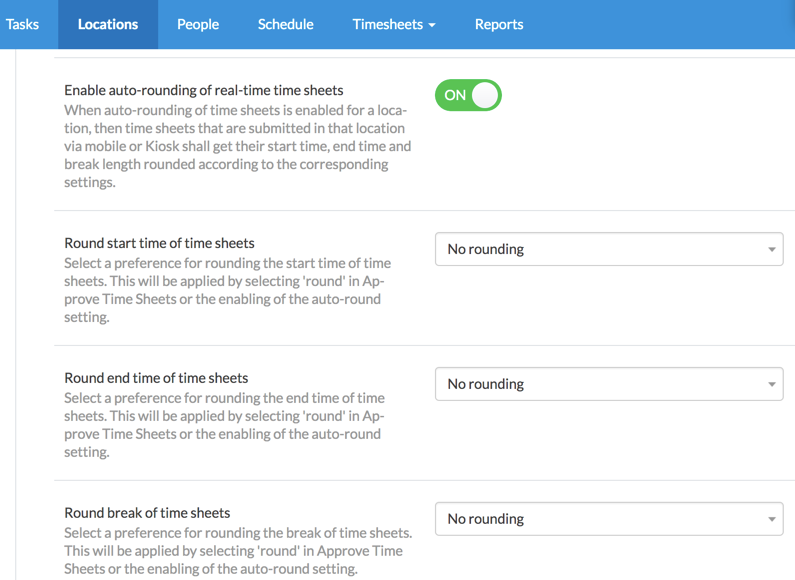Expand the Round break rounding dropdown
This screenshot has width=795, height=580.
tap(608, 519)
